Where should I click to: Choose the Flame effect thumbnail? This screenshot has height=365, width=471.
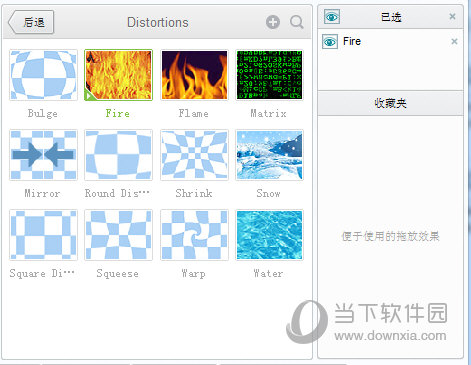pos(194,75)
